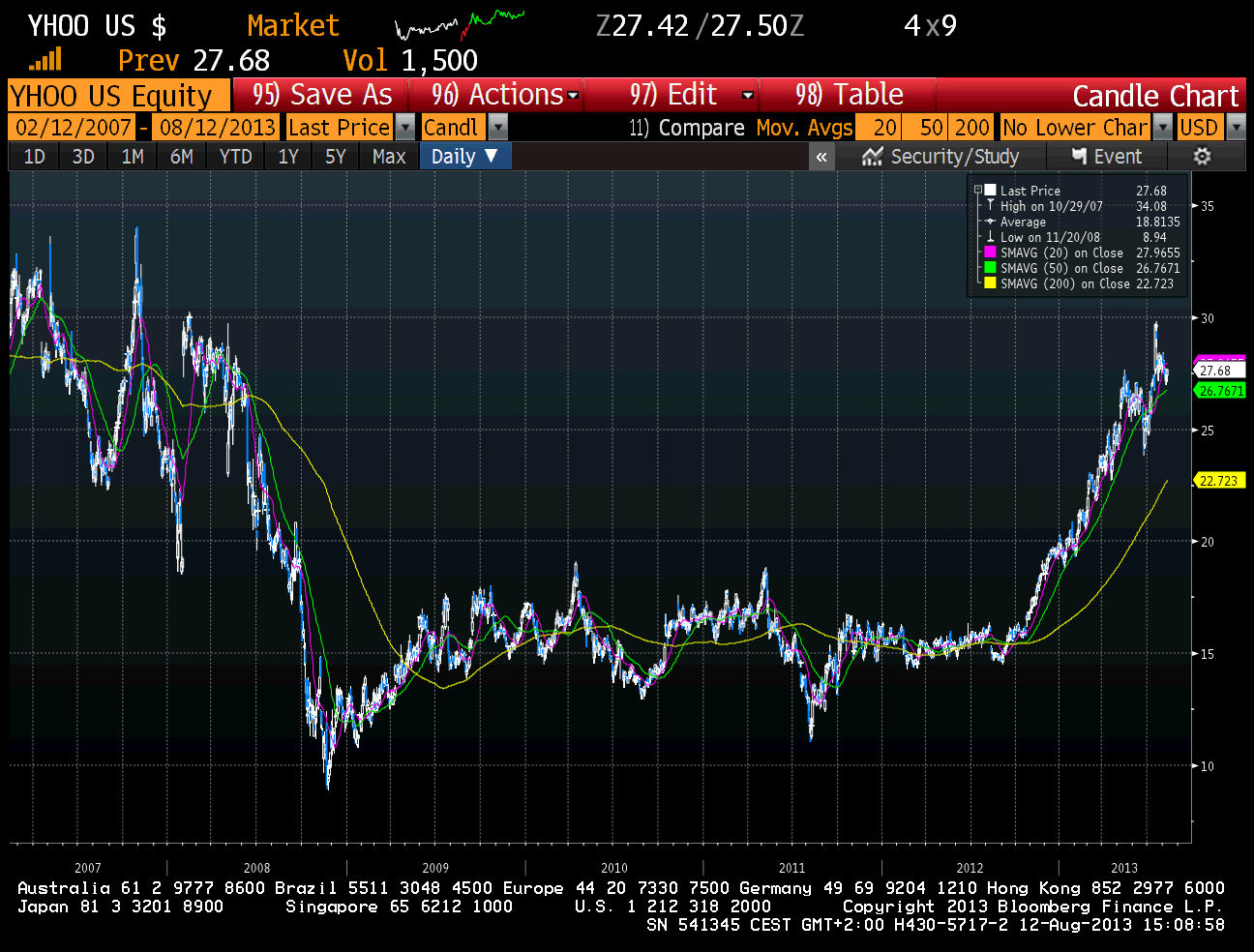Click the Average marker icon in legend
Viewport: 1254px width, 952px height.
tap(990, 222)
